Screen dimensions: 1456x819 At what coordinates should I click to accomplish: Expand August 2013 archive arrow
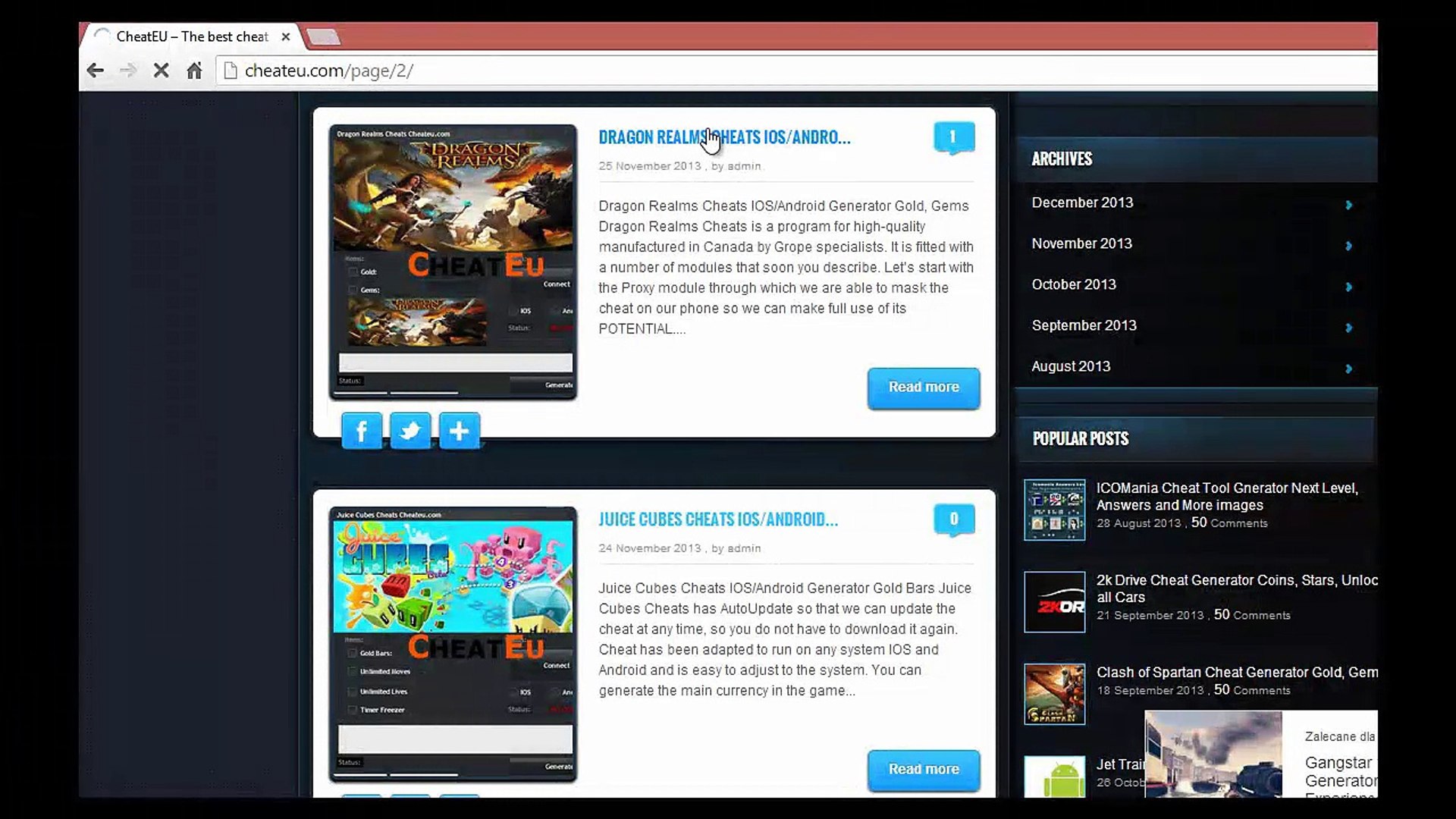click(x=1348, y=369)
